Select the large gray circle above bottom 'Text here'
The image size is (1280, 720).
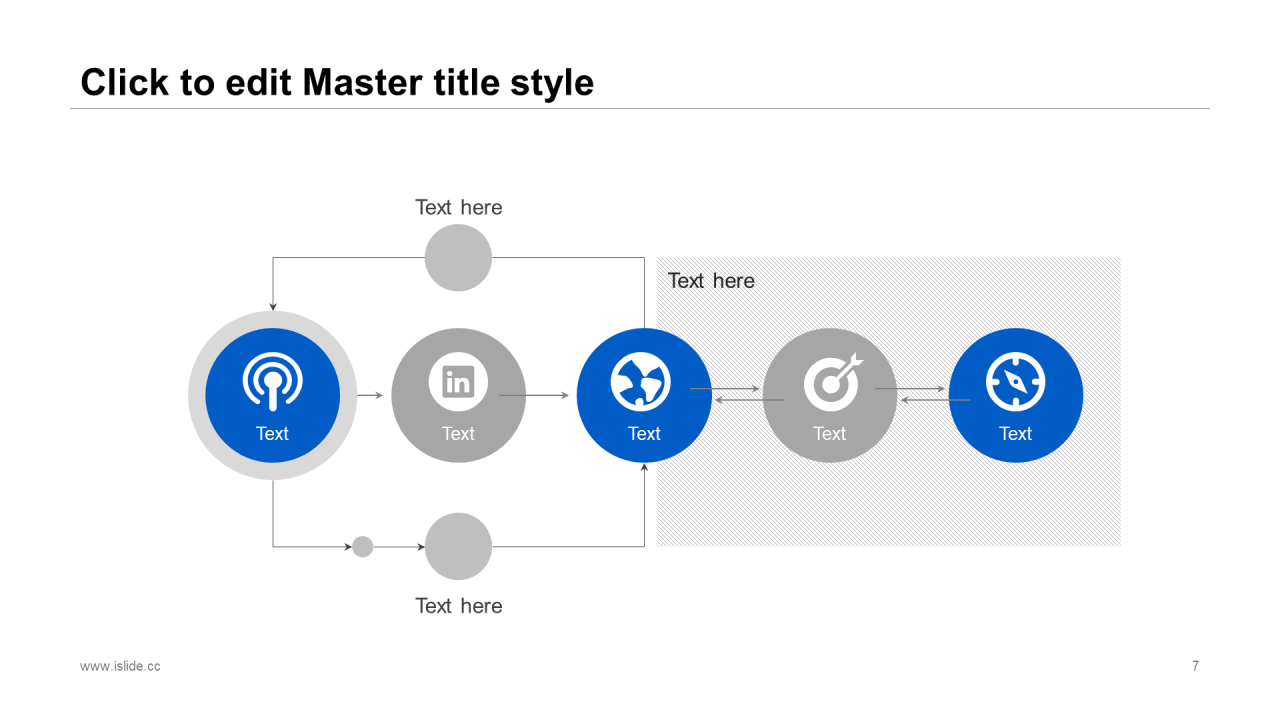coord(458,546)
